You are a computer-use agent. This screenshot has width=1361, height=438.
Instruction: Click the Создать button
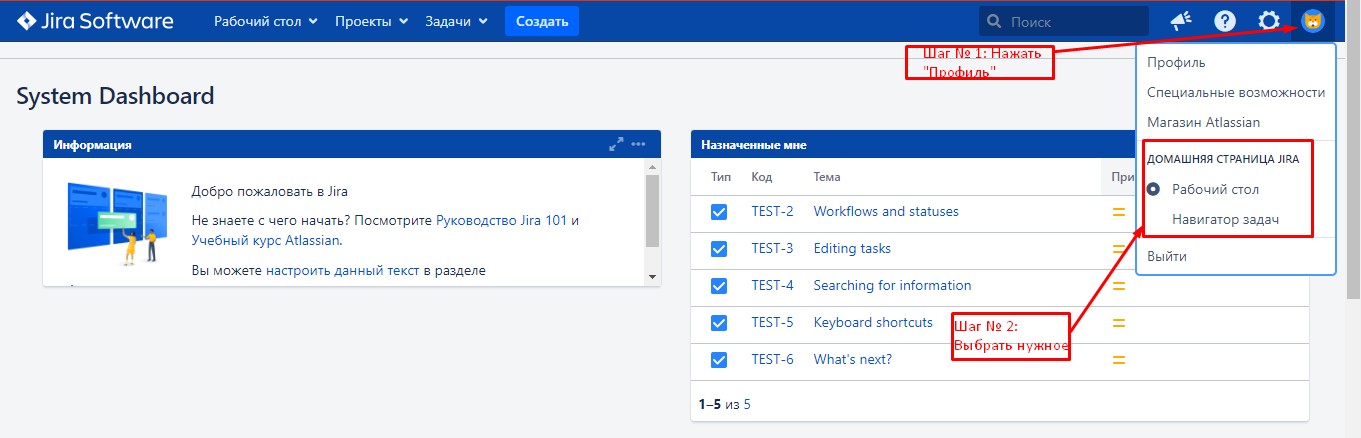tap(541, 21)
